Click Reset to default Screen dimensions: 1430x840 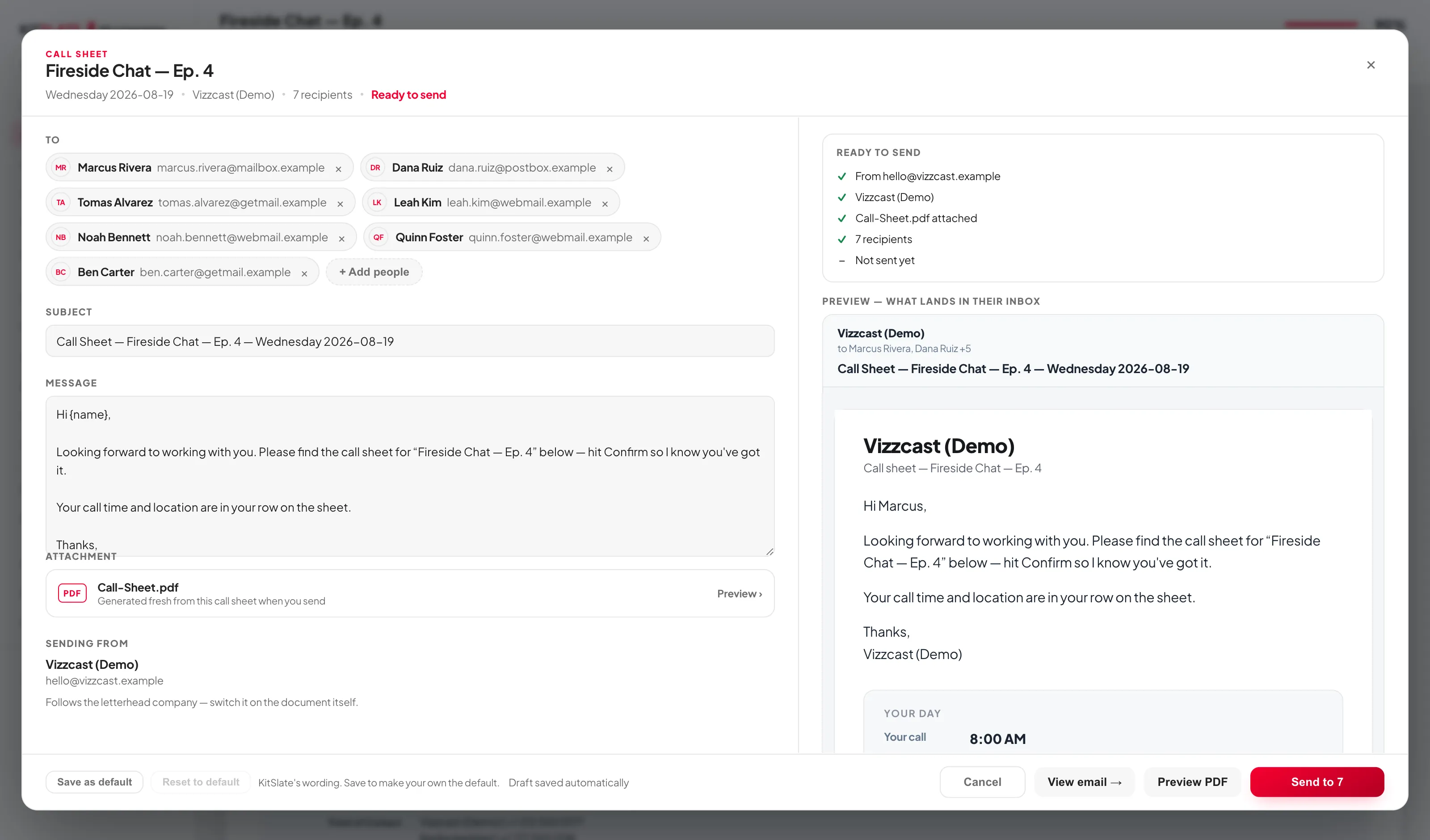pyautogui.click(x=201, y=782)
